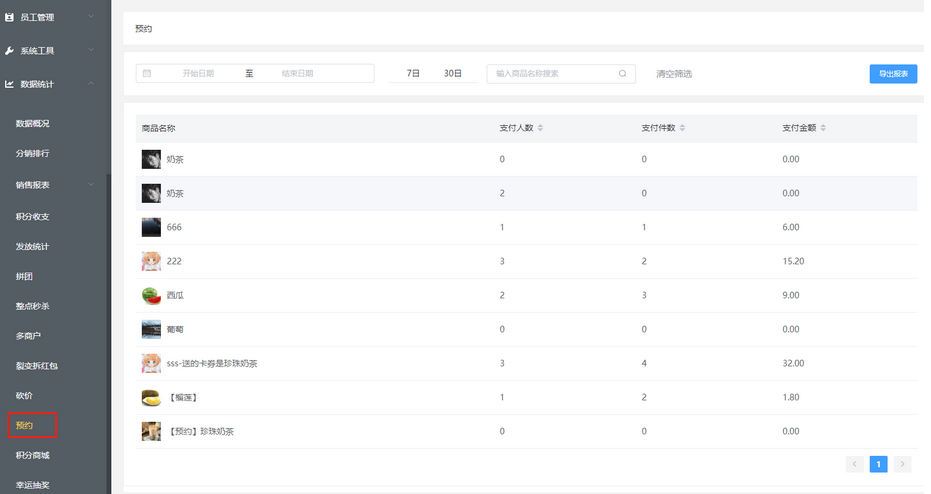Select the 7日 quick date filter
The height and width of the screenshot is (494, 931).
click(x=413, y=74)
